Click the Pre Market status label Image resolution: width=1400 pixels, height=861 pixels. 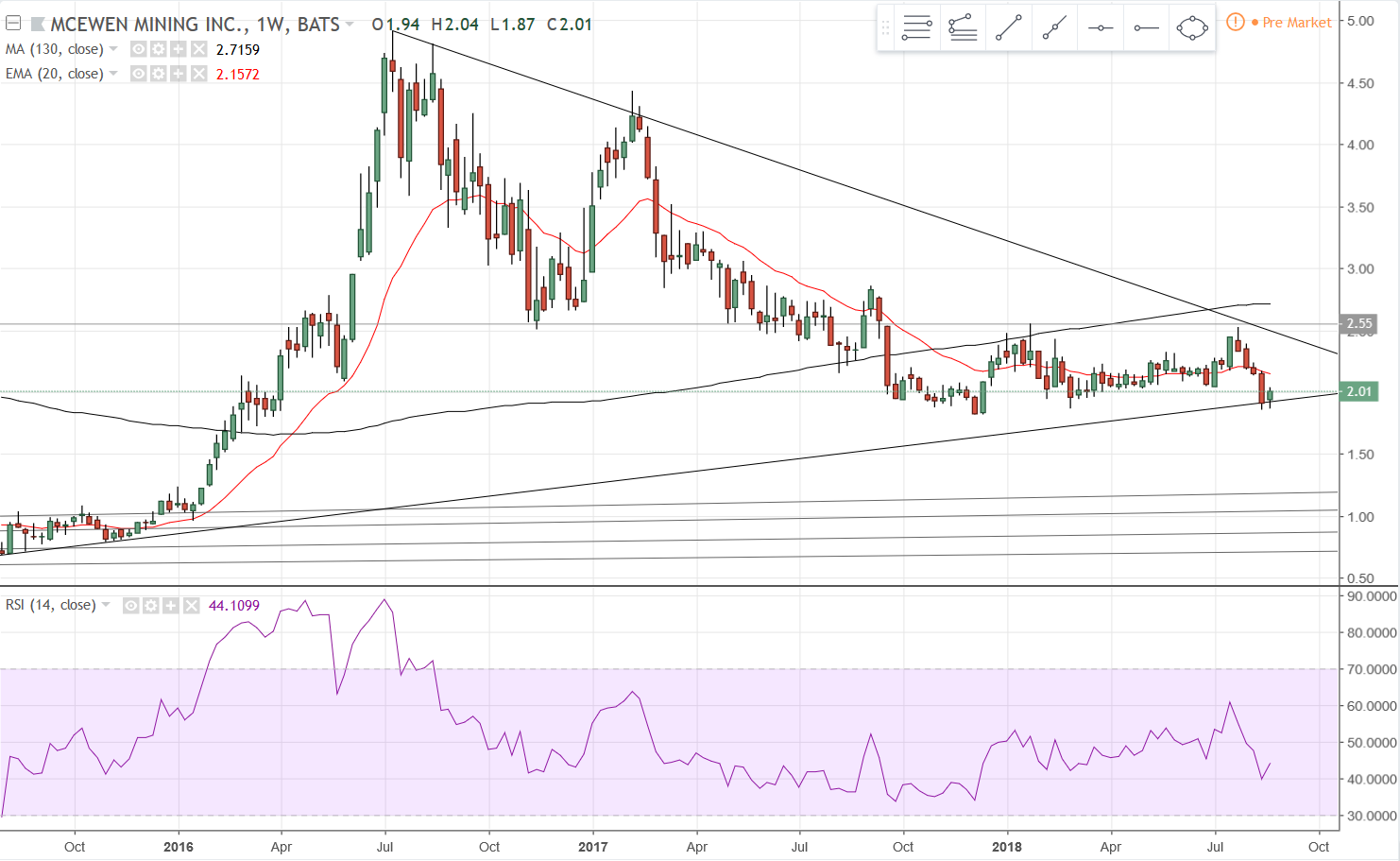(x=1296, y=22)
